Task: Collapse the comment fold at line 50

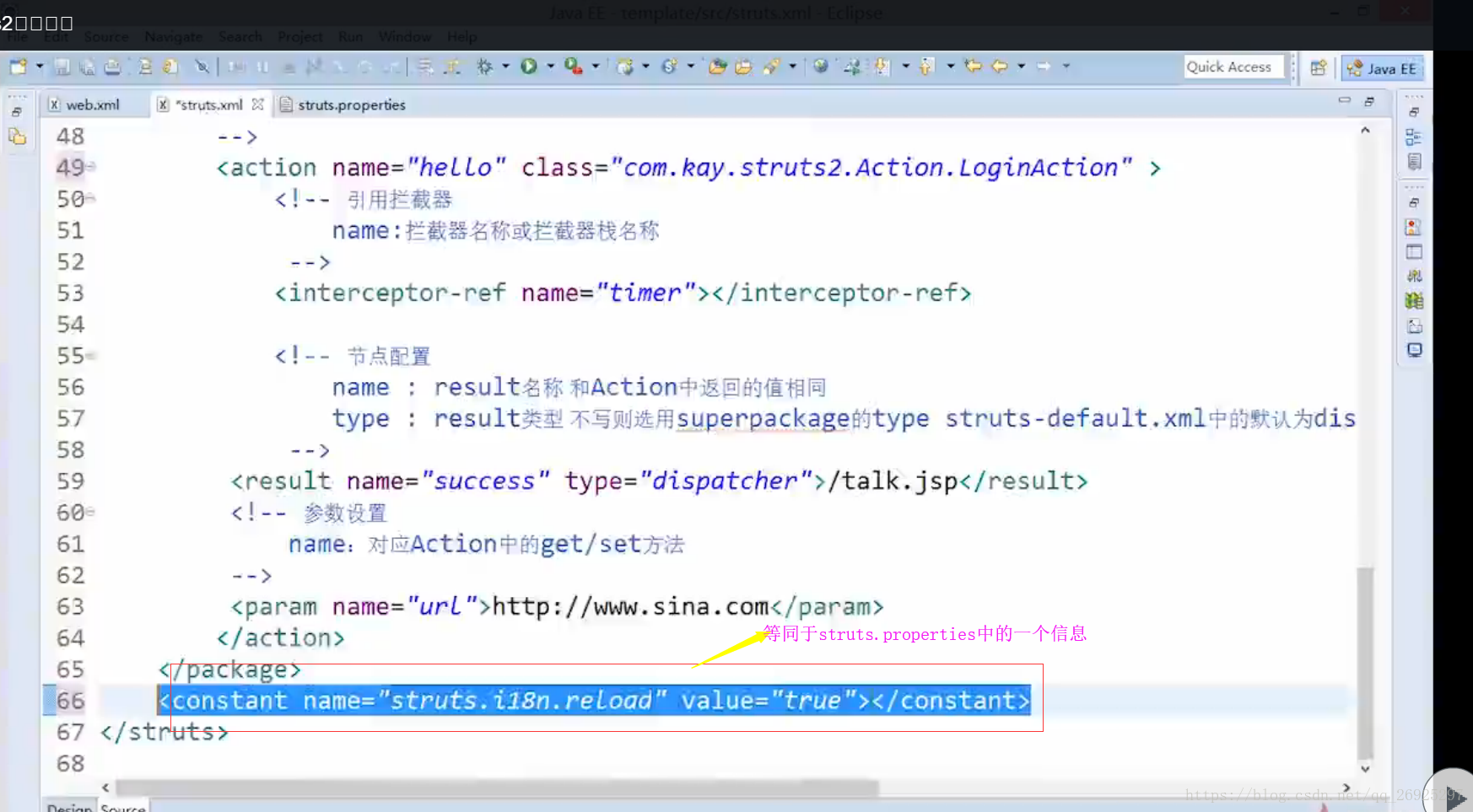Action: tap(91, 199)
